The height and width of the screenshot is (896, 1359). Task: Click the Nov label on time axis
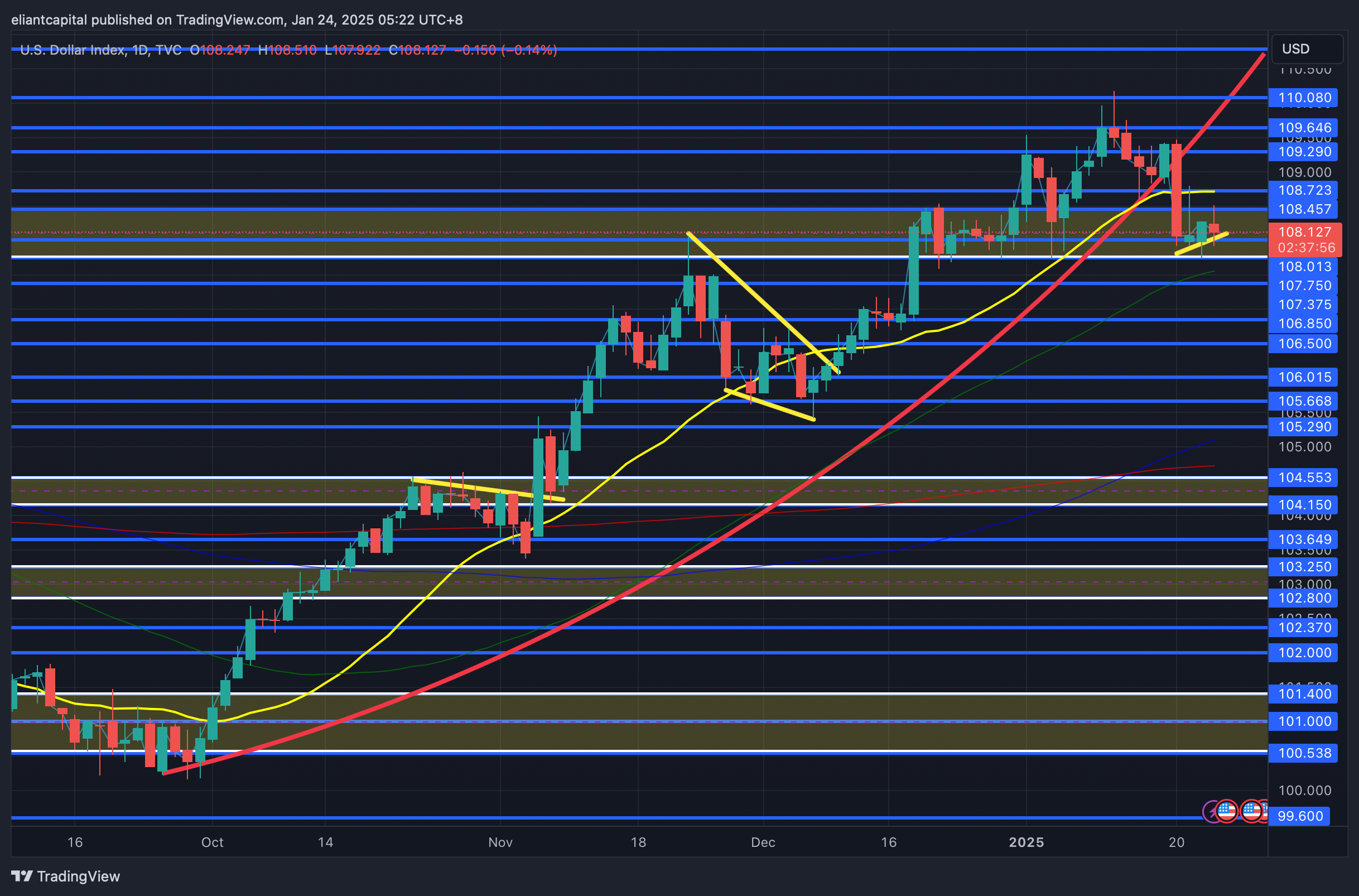point(500,842)
